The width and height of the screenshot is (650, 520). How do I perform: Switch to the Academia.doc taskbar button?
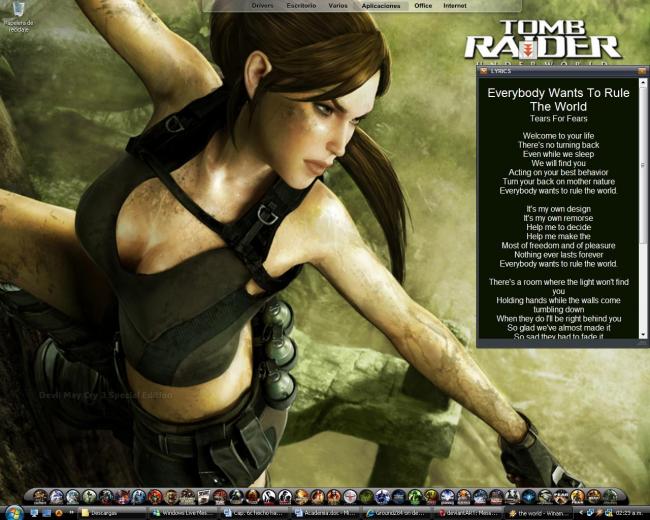[325, 513]
